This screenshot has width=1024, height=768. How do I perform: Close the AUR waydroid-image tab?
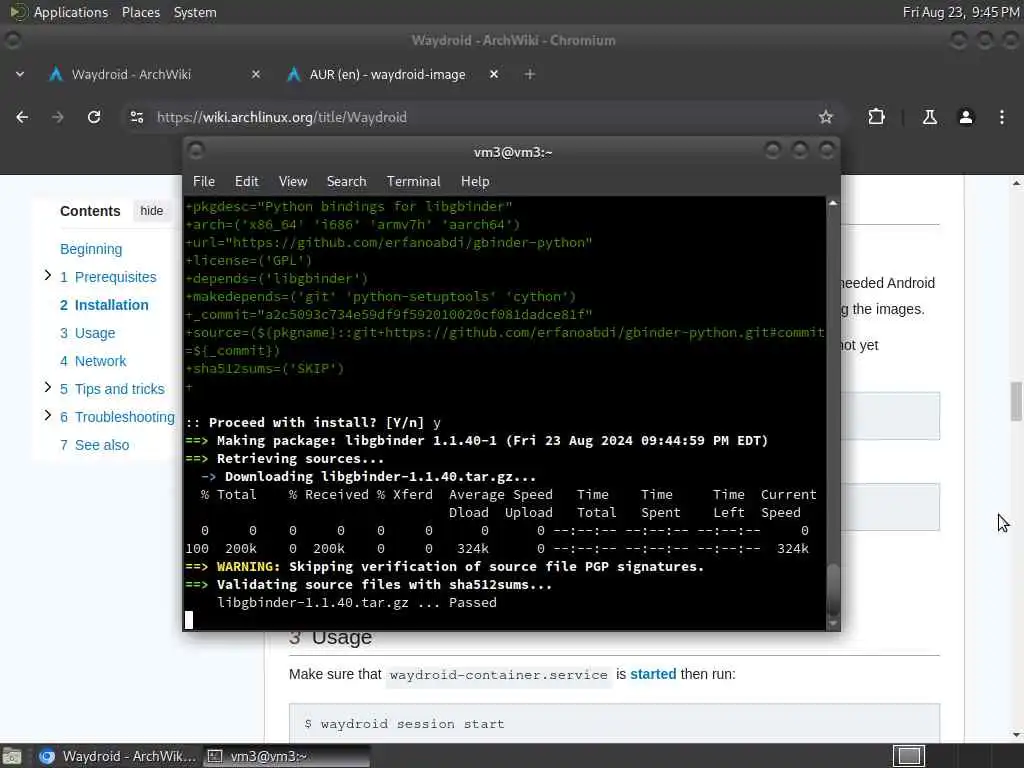pyautogui.click(x=494, y=74)
